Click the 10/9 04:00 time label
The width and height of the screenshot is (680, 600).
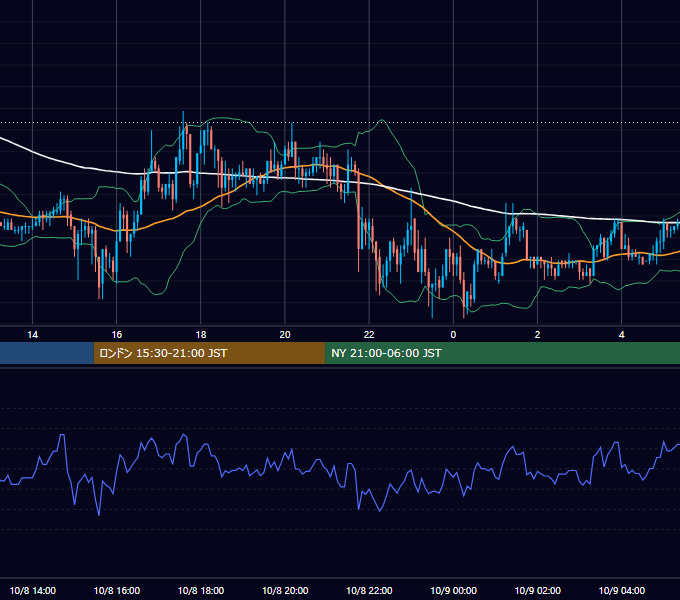621,590
